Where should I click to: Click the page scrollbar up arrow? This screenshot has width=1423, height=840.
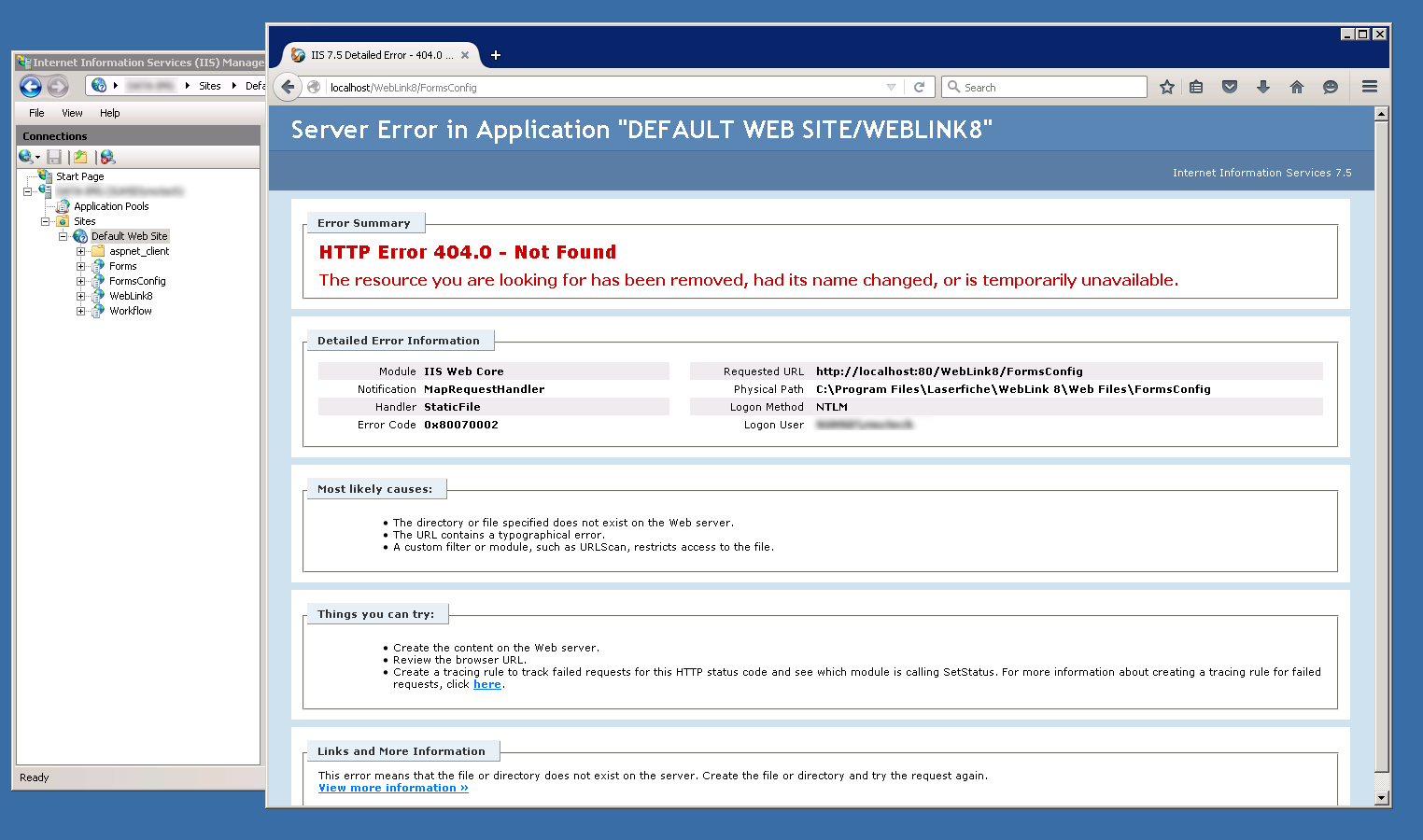click(1382, 114)
